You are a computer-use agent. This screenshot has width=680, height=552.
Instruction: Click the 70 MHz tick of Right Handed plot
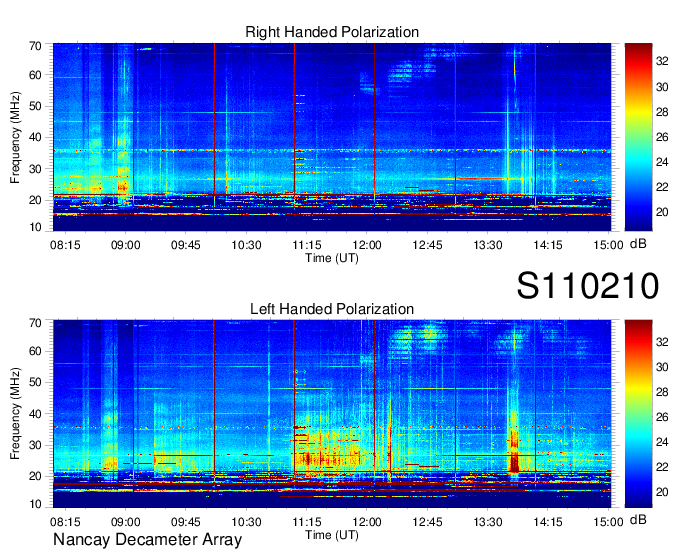pos(35,46)
